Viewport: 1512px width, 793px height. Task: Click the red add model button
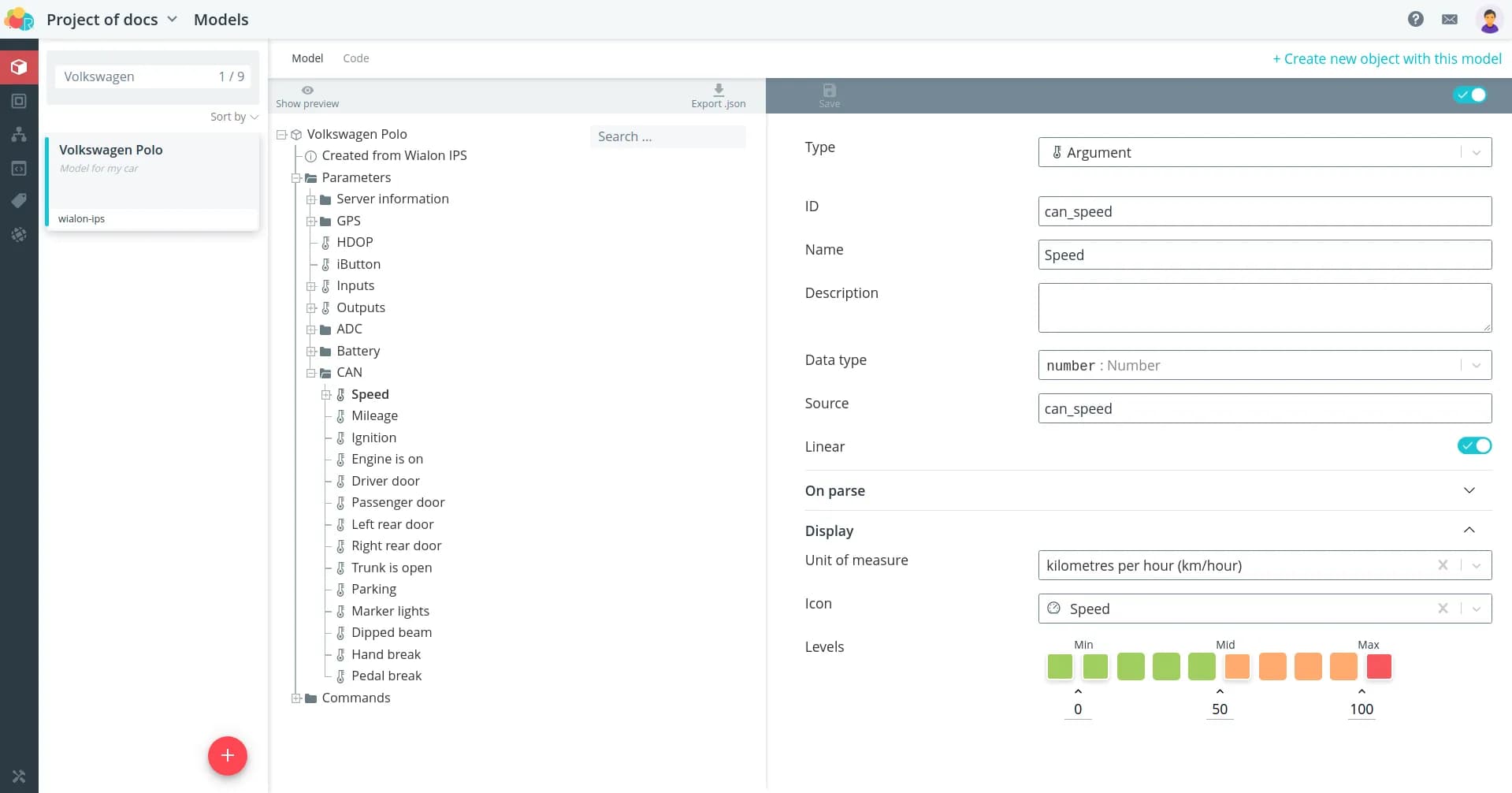(227, 755)
